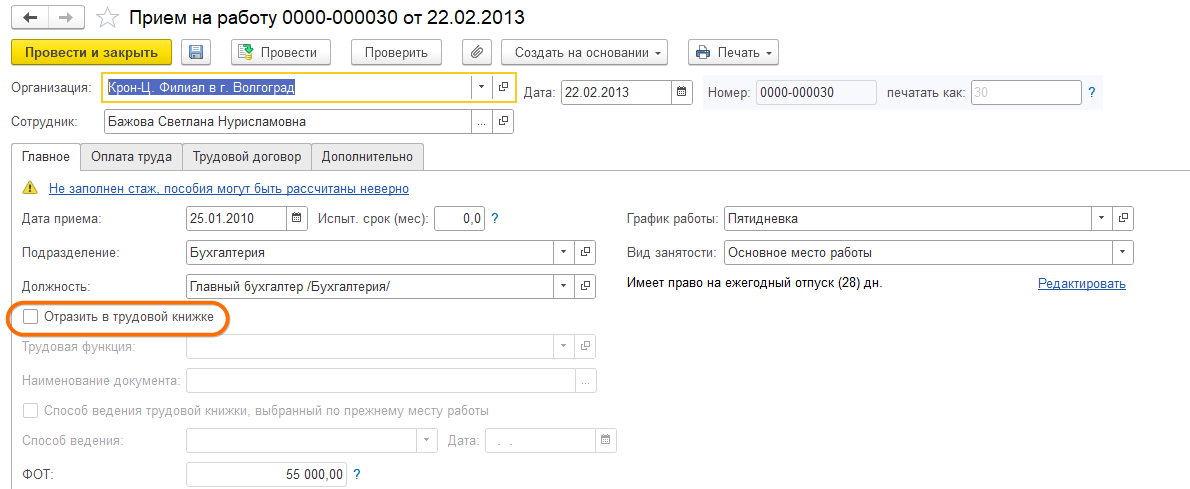Viewport: 1190px width, 489px height.
Task: Open calendar picker for Дата field
Action: pyautogui.click(x=682, y=92)
